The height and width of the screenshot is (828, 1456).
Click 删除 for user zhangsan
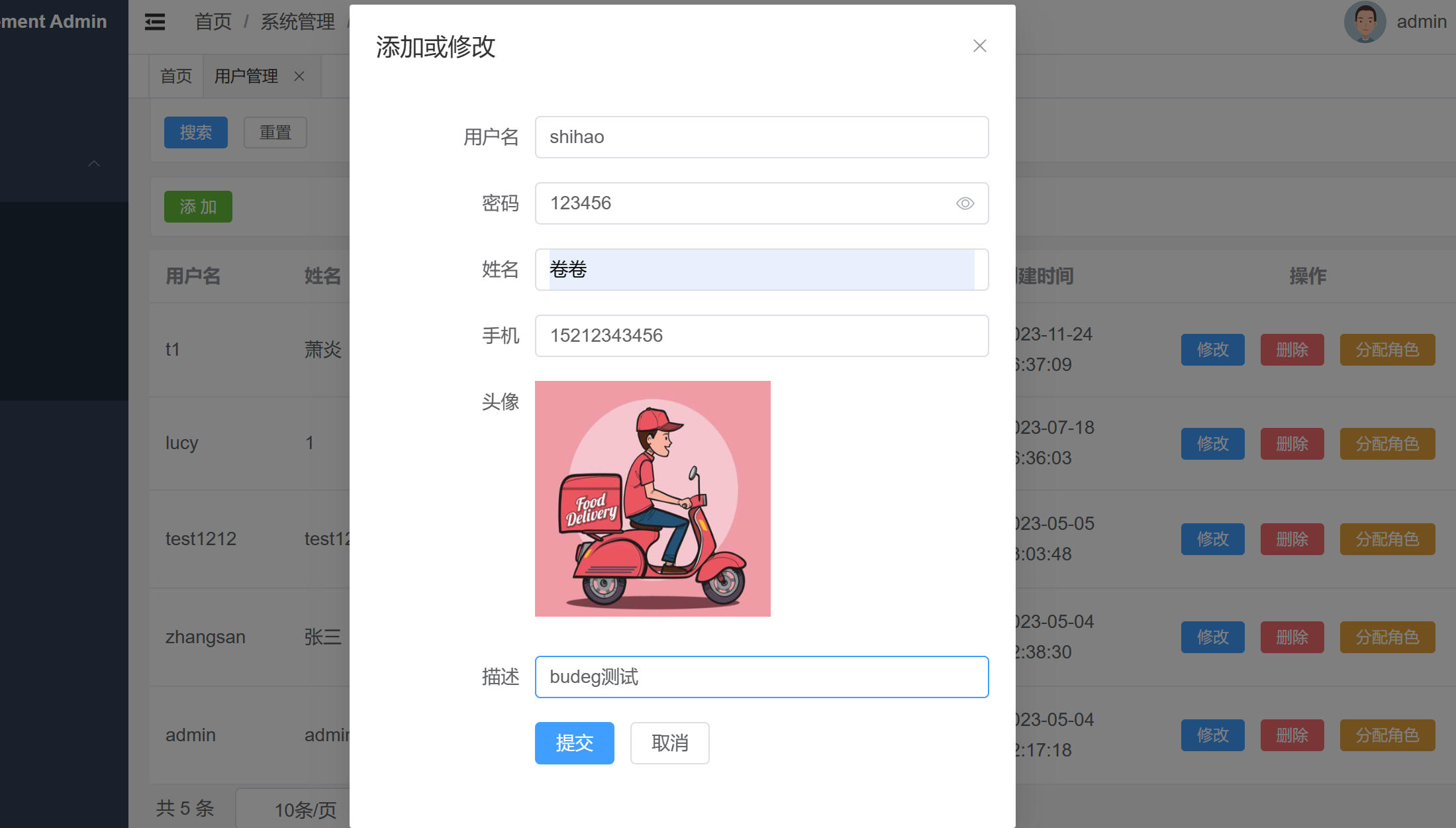pos(1292,637)
